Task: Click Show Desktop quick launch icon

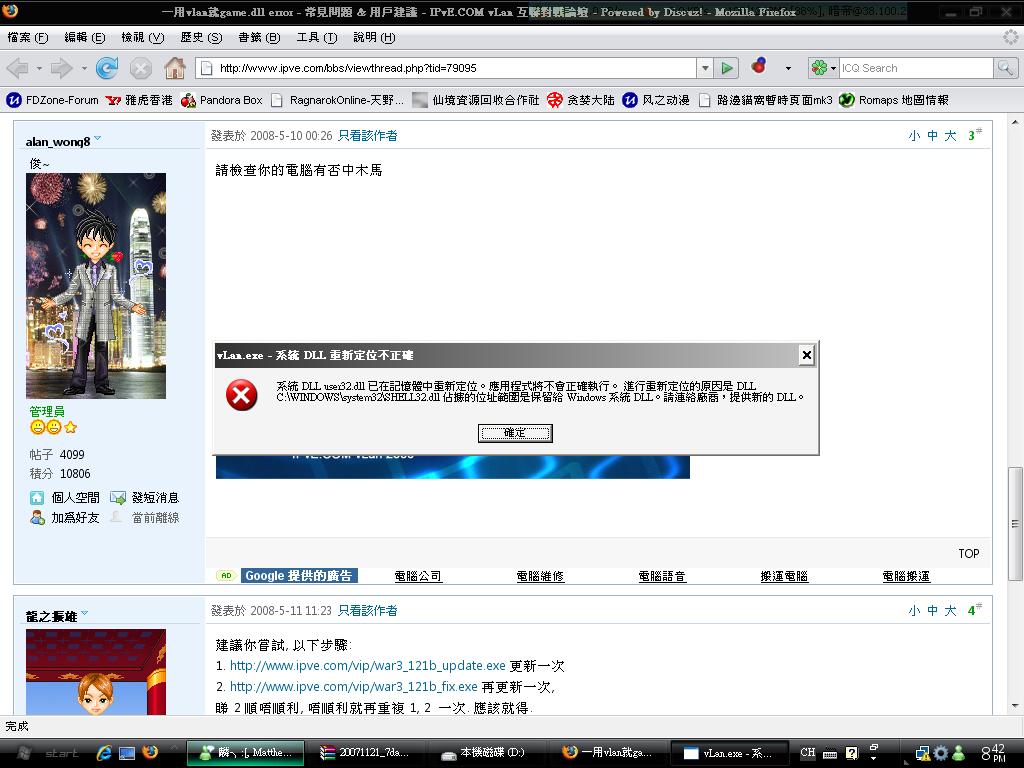Action: (127, 753)
